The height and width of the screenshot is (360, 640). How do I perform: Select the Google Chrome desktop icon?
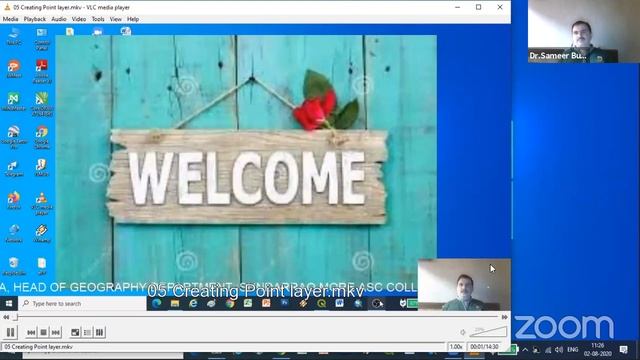pyautogui.click(x=42, y=137)
